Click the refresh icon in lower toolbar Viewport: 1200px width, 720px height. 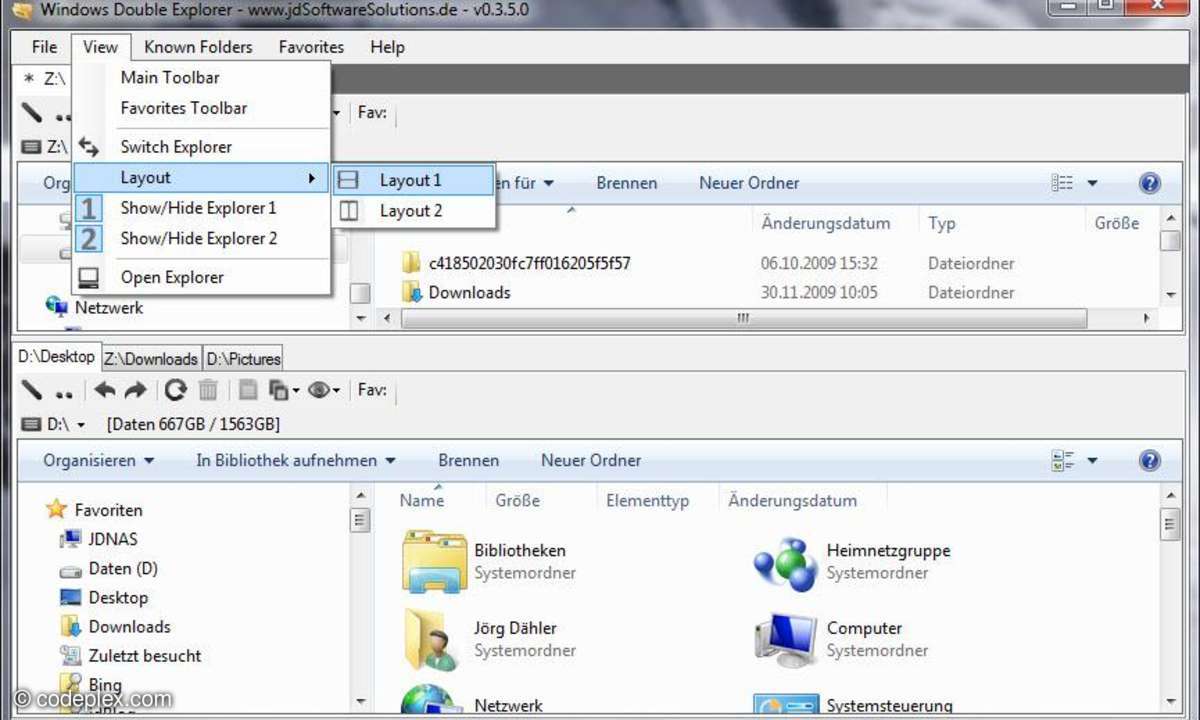coord(176,390)
